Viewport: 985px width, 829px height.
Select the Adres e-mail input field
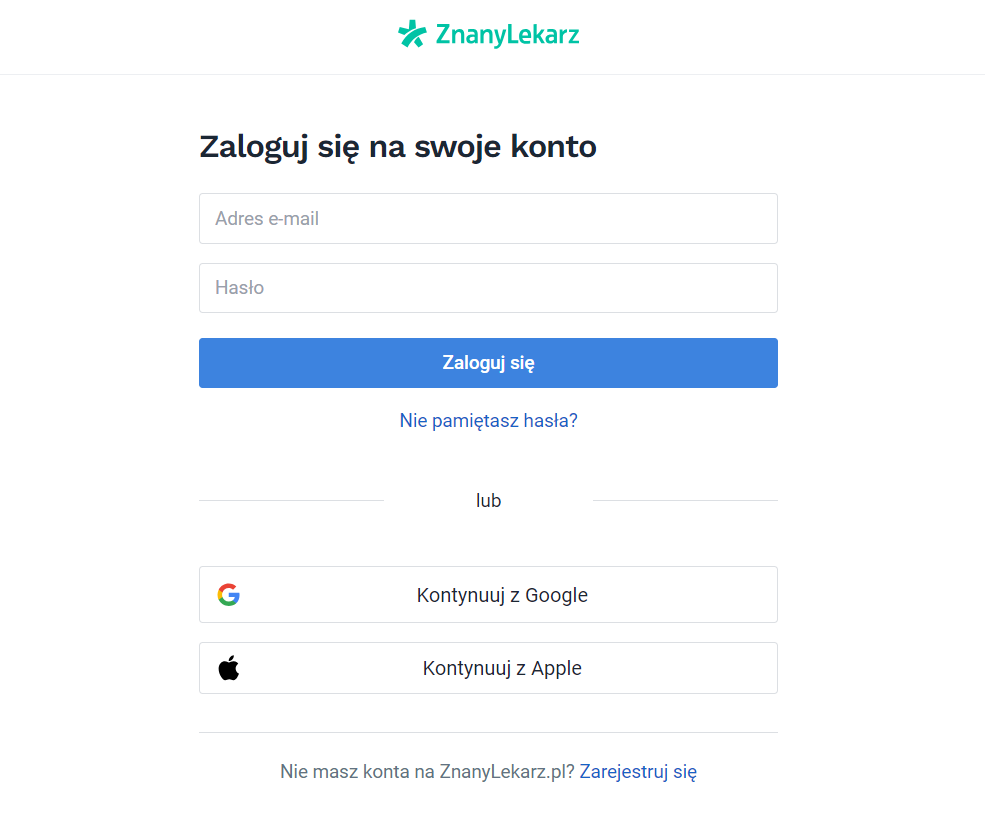point(488,218)
